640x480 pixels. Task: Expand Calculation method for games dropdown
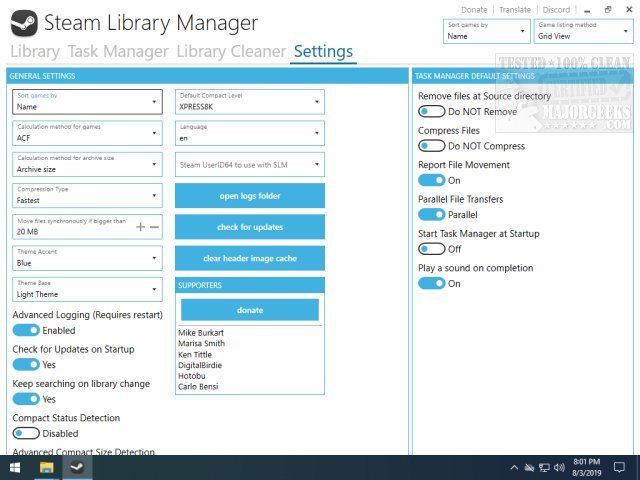click(x=87, y=133)
